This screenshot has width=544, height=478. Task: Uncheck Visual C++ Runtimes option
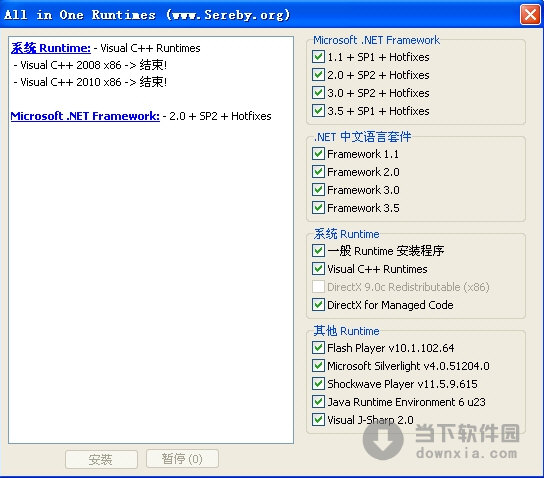tap(318, 269)
